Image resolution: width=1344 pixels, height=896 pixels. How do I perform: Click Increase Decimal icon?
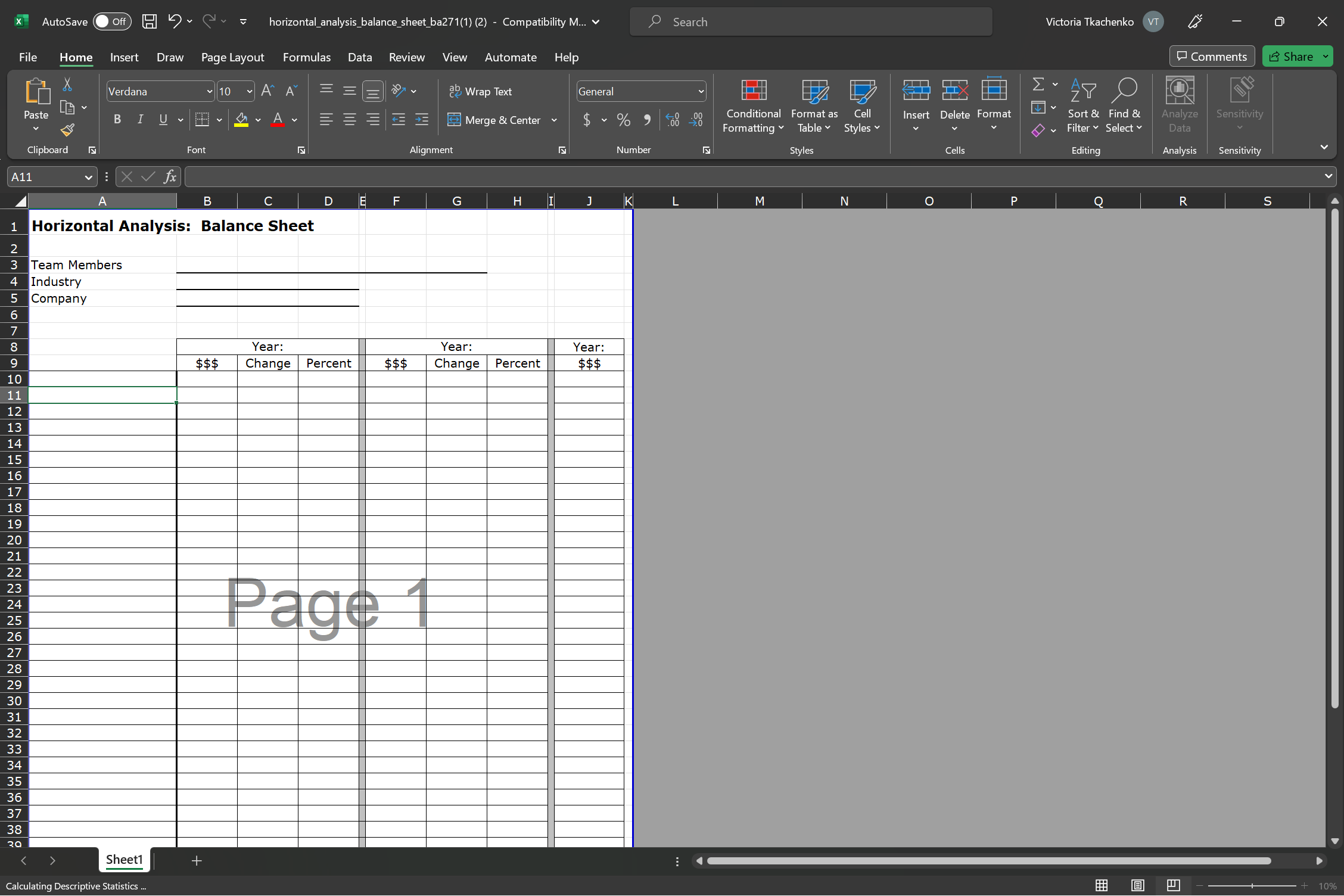673,120
